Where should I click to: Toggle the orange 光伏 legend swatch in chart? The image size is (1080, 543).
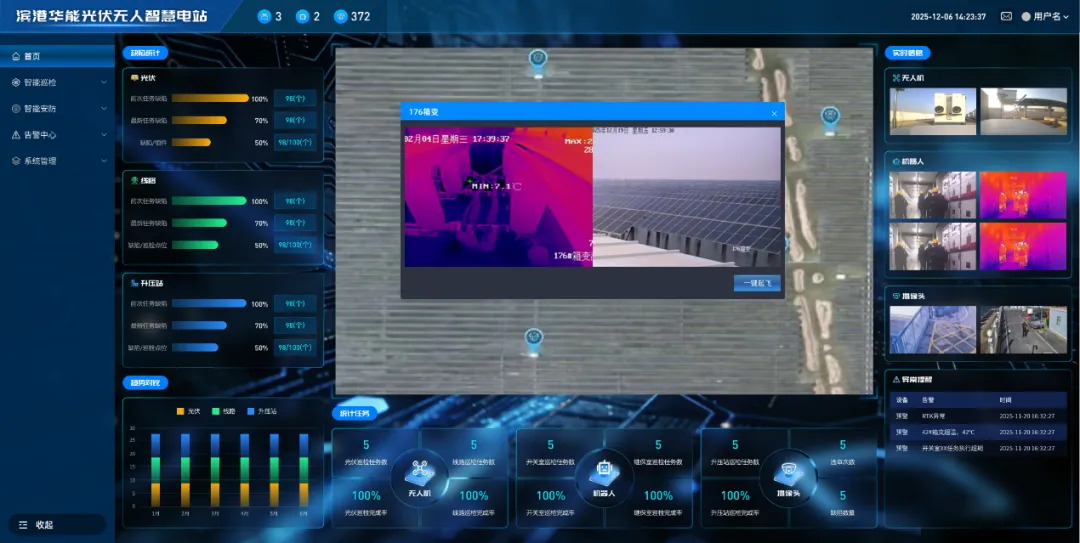pyautogui.click(x=180, y=411)
